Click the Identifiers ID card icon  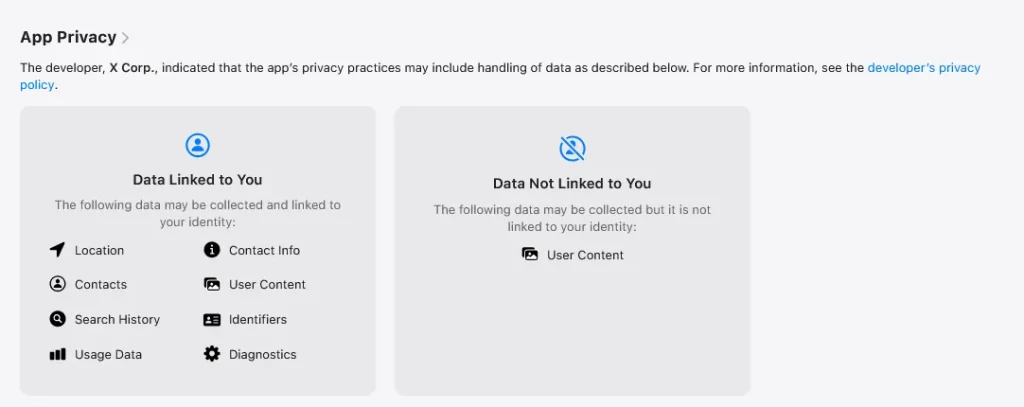211,319
